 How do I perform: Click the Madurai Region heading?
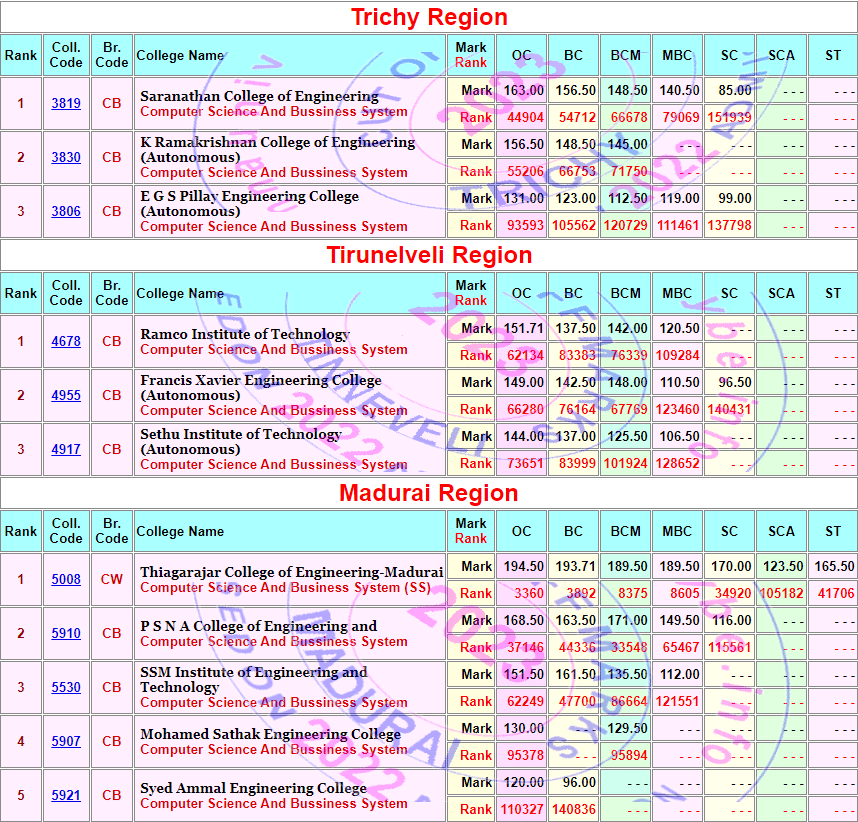[x=429, y=493]
